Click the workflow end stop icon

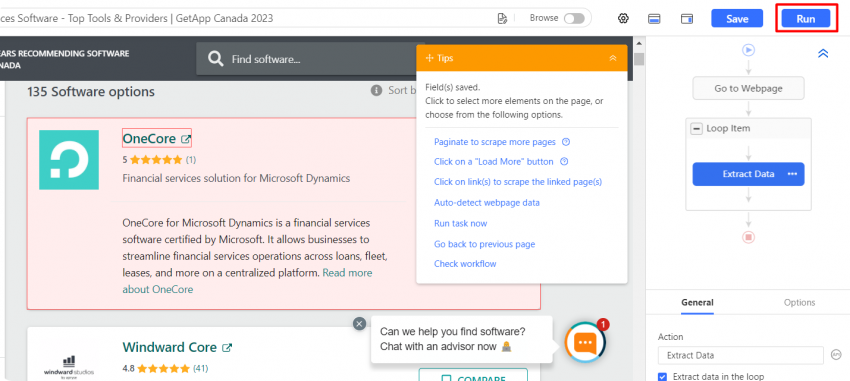pyautogui.click(x=748, y=237)
